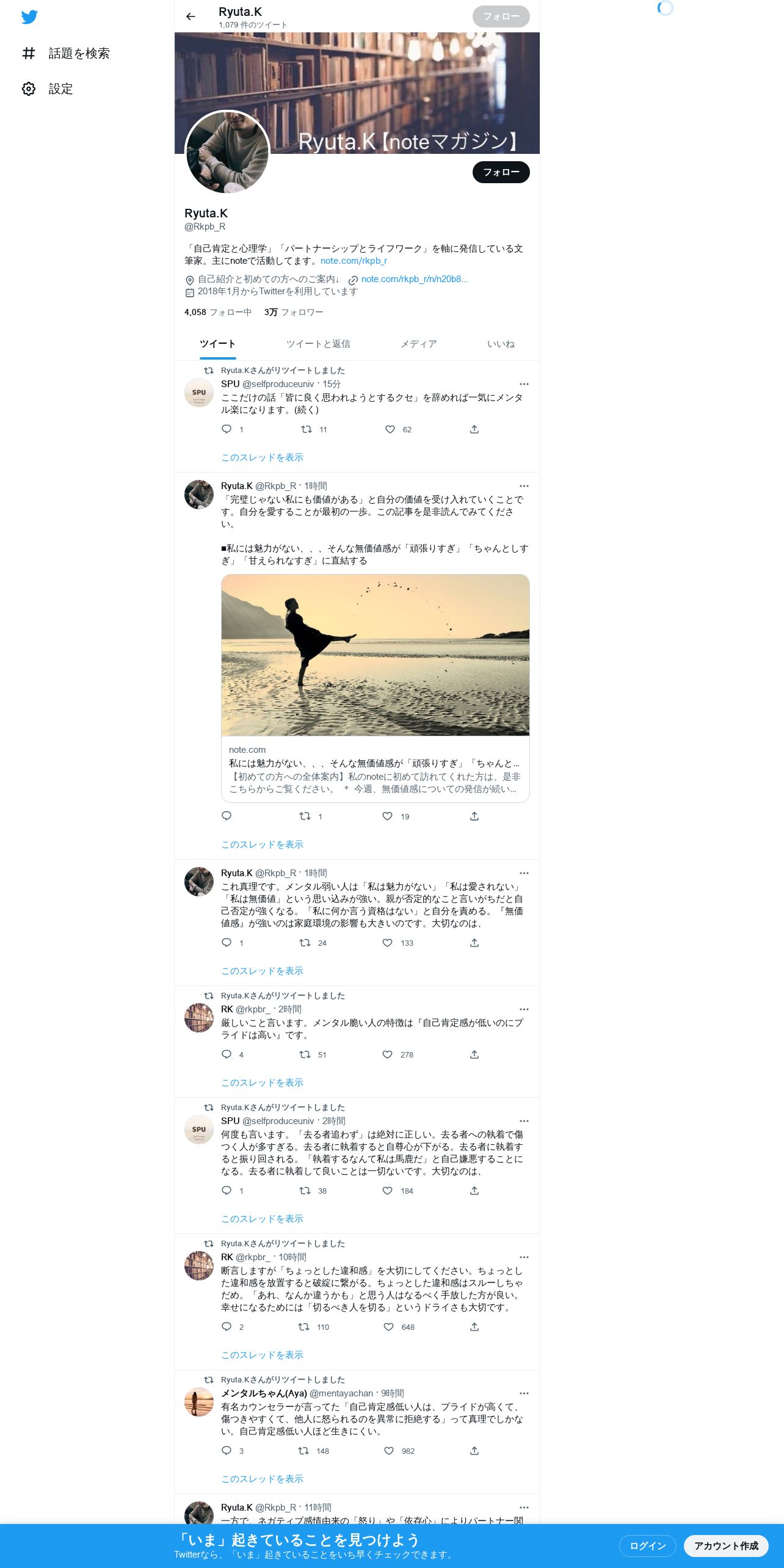The image size is (784, 1568).
Task: Like the SPU tweet with 62 likes
Action: pyautogui.click(x=390, y=429)
